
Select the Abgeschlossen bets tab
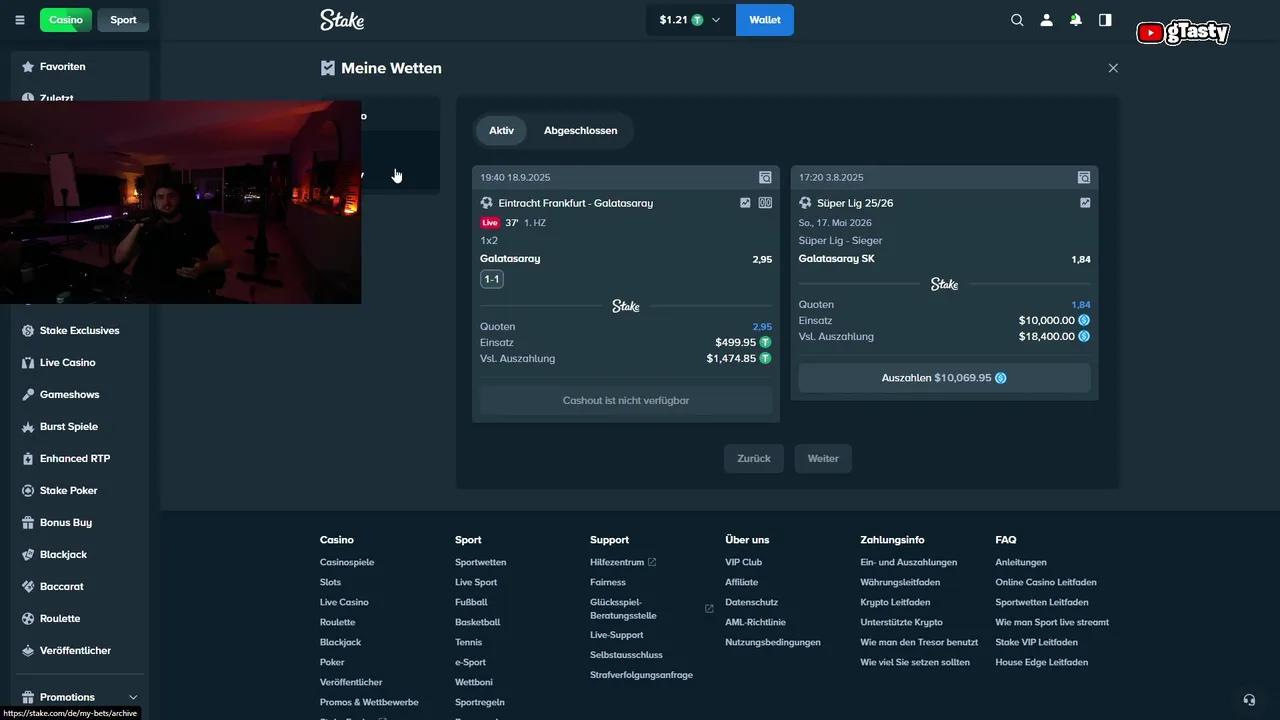(580, 130)
